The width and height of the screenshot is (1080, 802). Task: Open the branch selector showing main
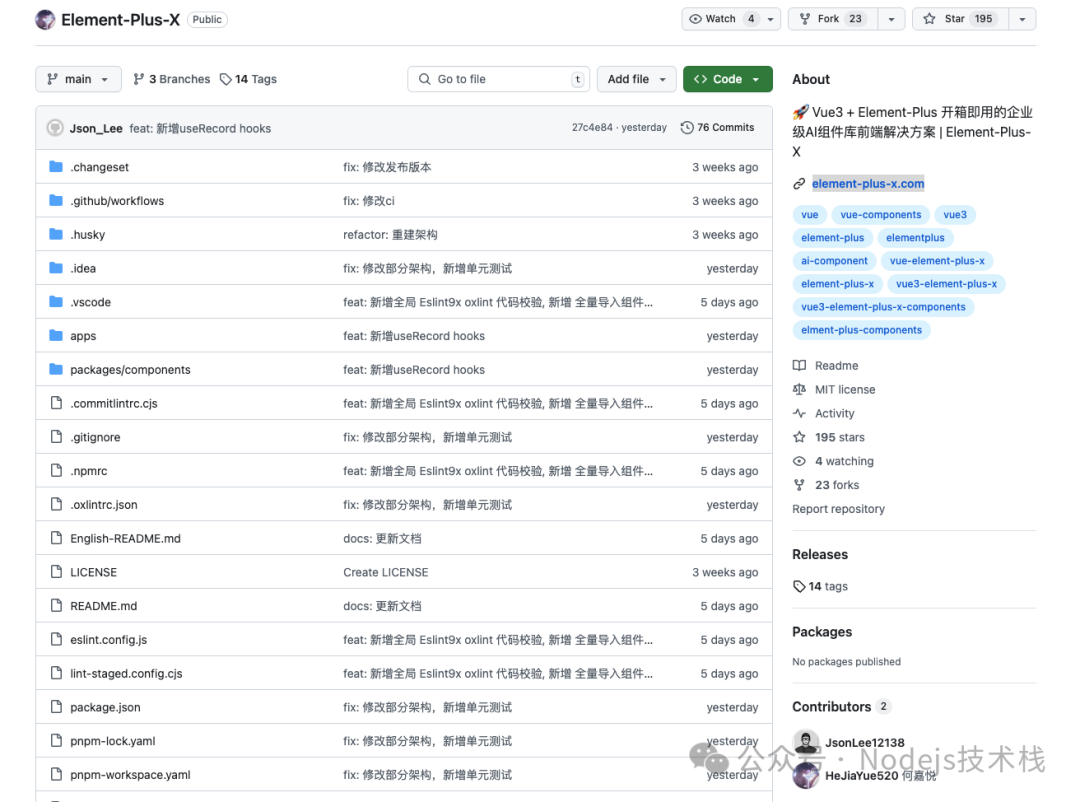77,79
